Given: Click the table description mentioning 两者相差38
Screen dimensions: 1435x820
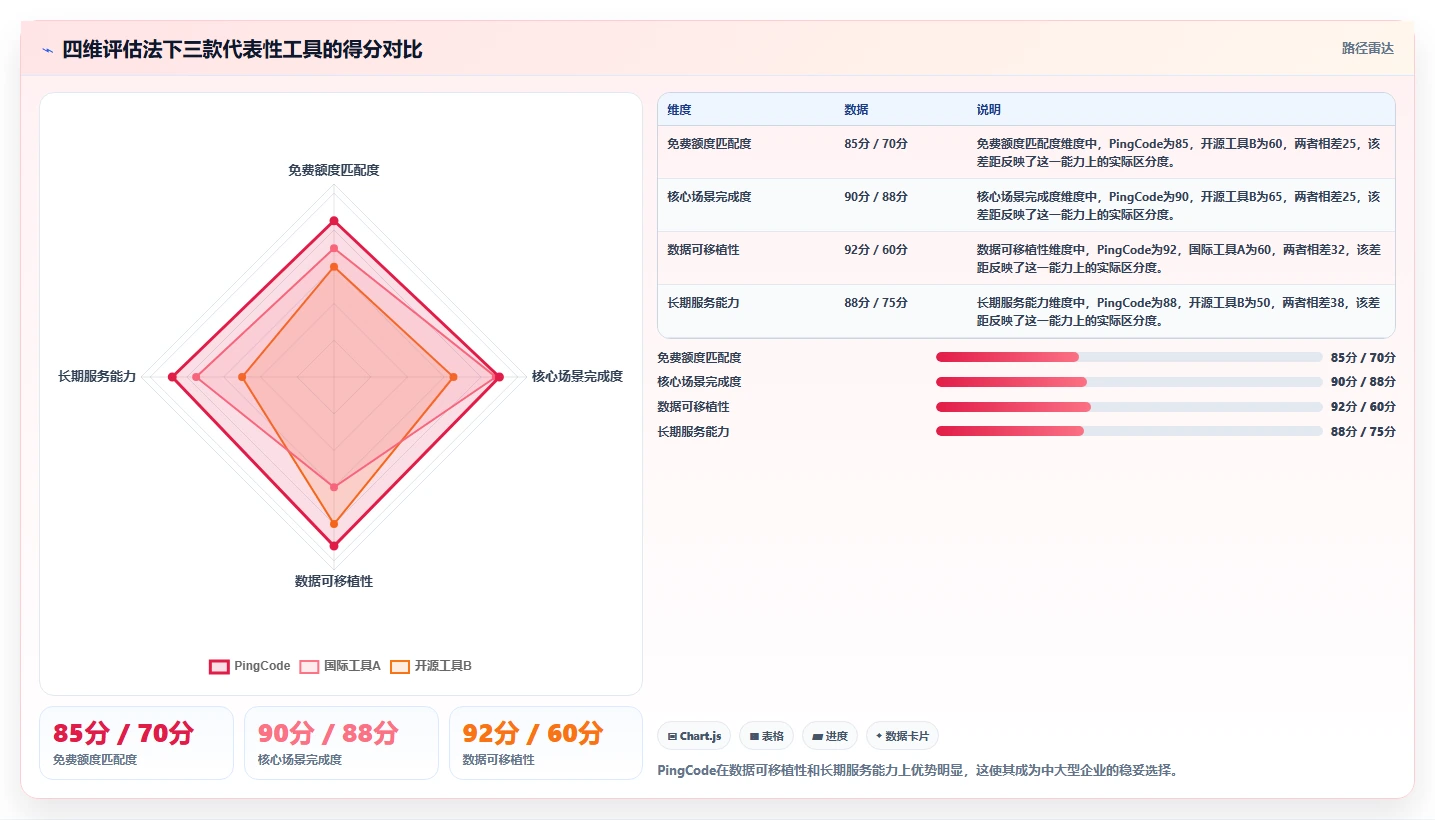Looking at the screenshot, I should coord(1179,312).
